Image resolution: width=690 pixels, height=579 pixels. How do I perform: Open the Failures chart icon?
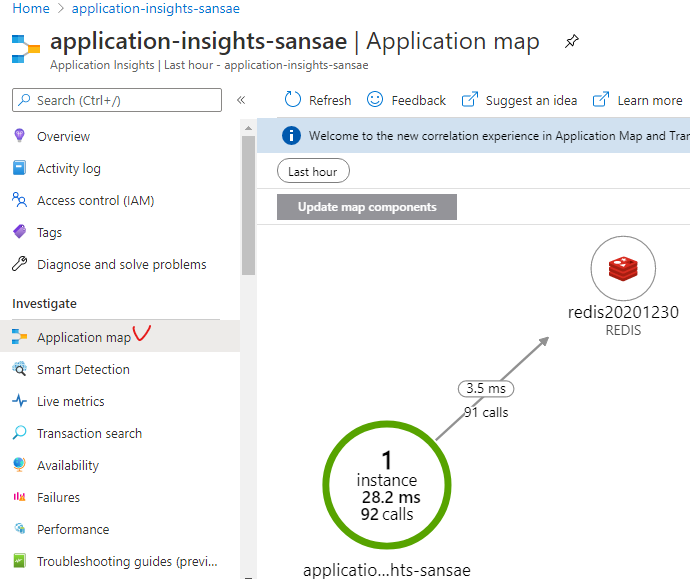coord(19,498)
